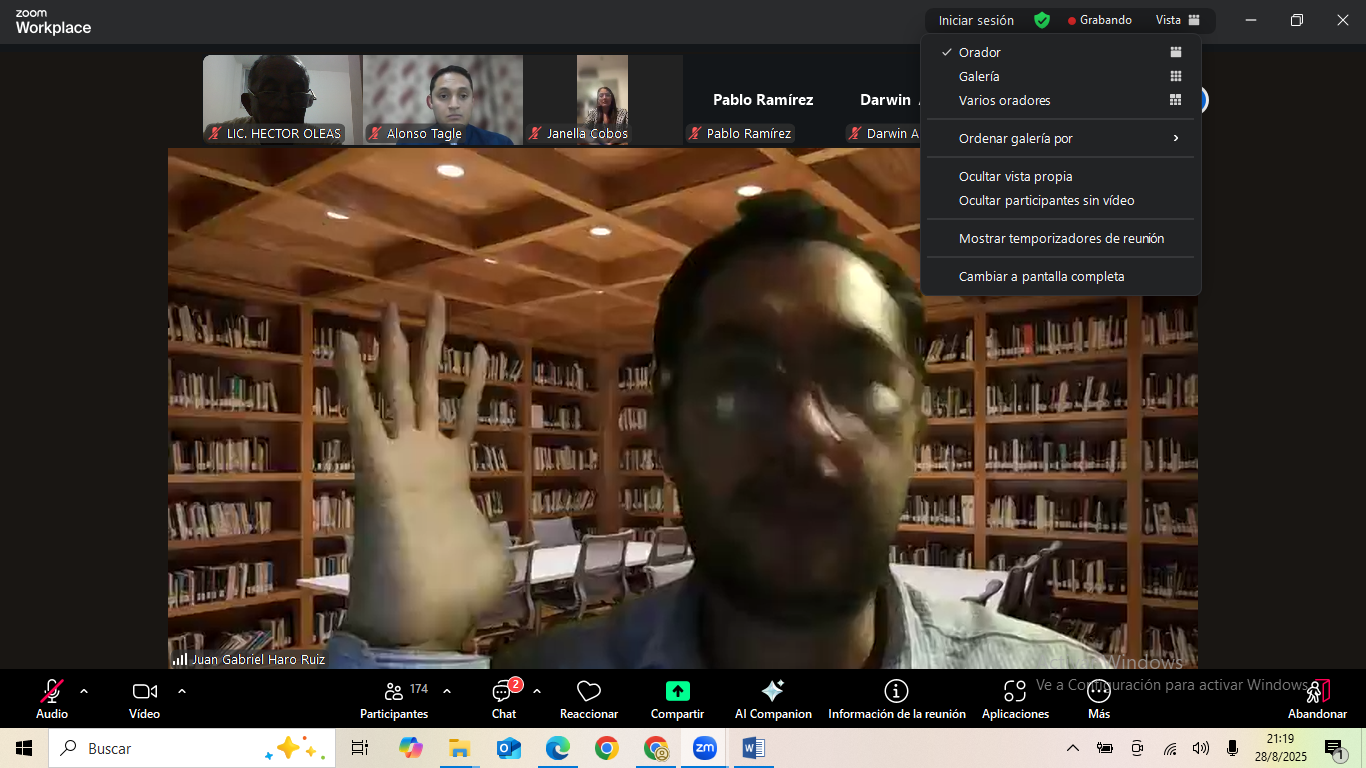Choose Cambiar a pantalla completa
This screenshot has height=768, width=1366.
pos(1041,277)
